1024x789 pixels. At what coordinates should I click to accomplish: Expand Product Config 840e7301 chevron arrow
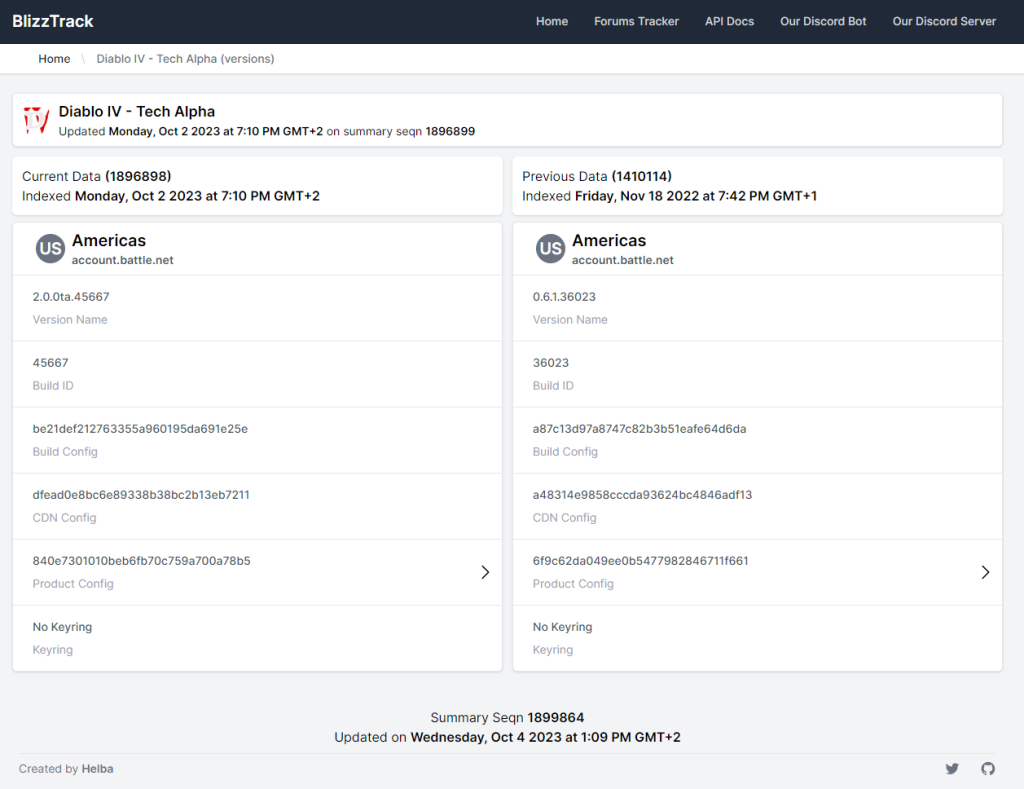coord(485,572)
